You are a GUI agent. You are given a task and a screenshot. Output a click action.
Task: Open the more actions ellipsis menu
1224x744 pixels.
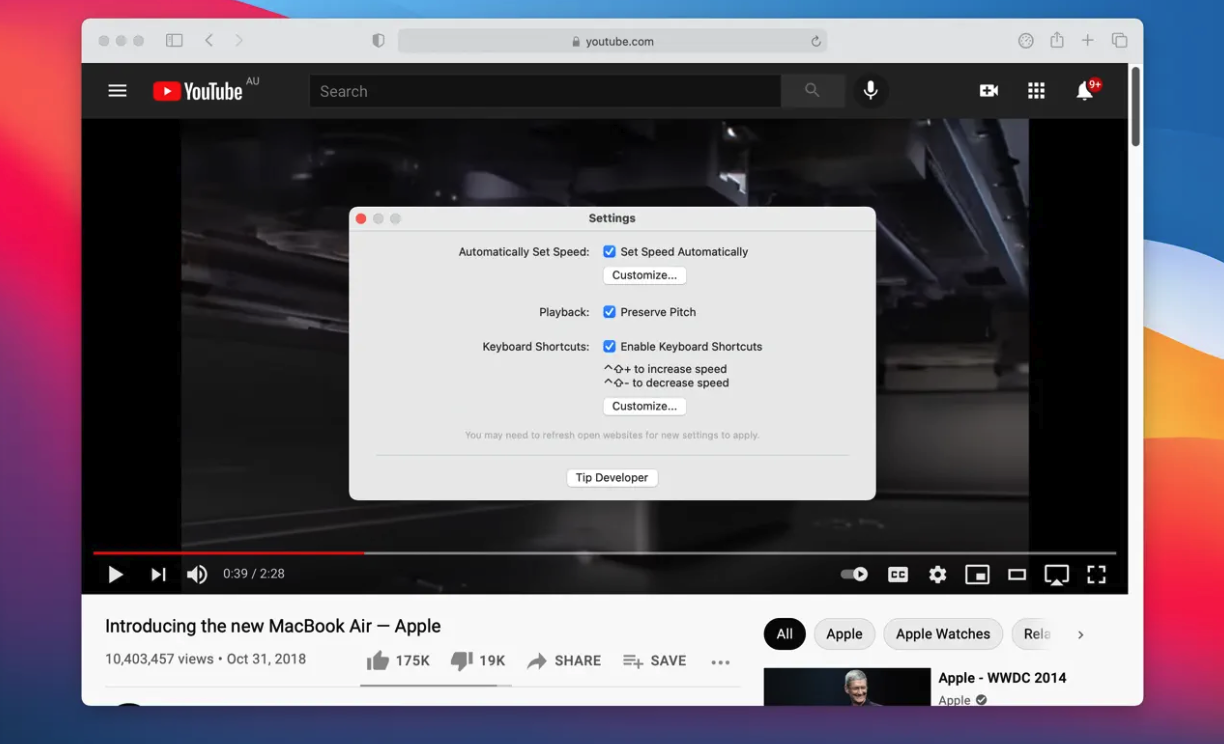pos(720,662)
